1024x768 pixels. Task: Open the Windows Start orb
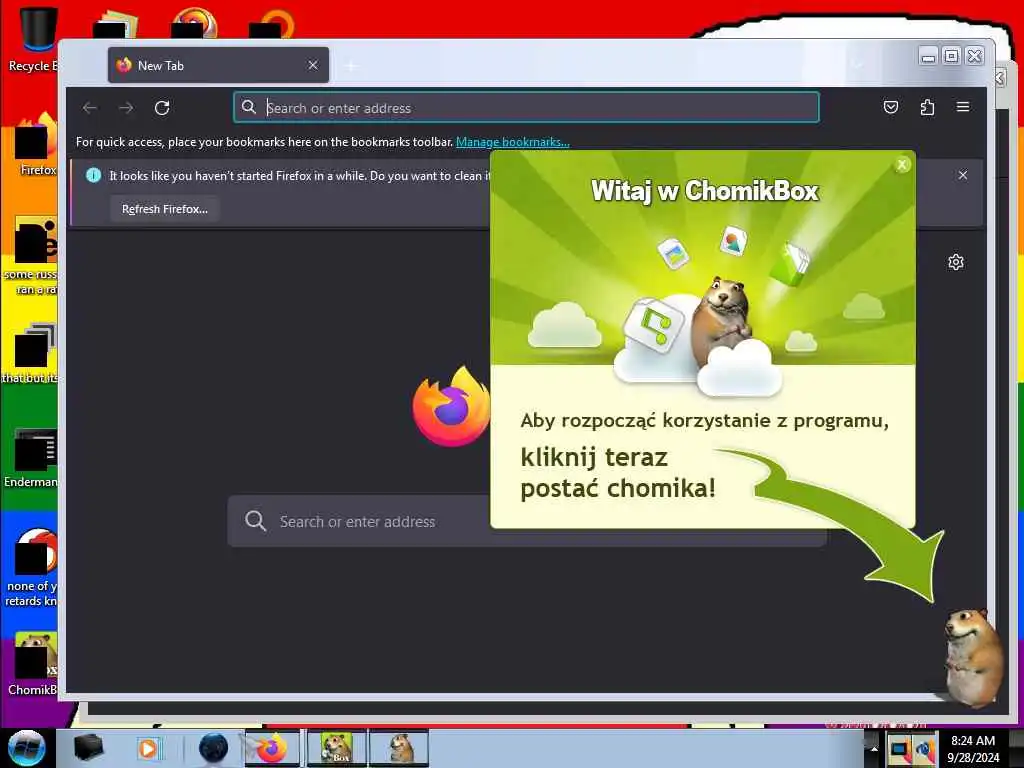[26, 748]
